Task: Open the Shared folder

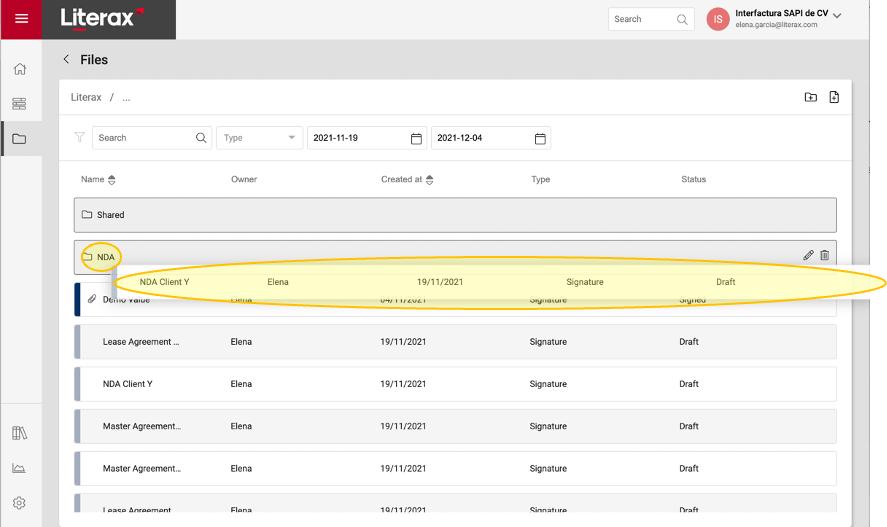Action: pos(455,215)
